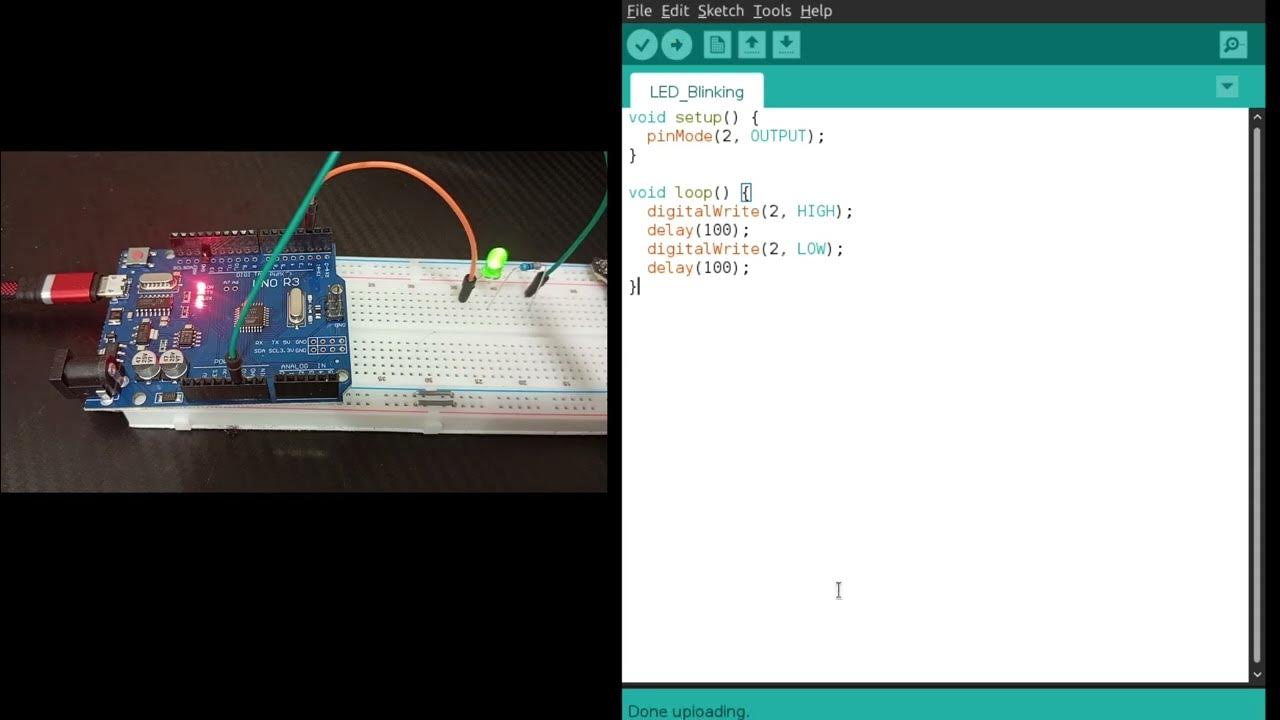Image resolution: width=1280 pixels, height=720 pixels.
Task: Open the Serial Monitor magnifier icon
Action: point(1233,45)
